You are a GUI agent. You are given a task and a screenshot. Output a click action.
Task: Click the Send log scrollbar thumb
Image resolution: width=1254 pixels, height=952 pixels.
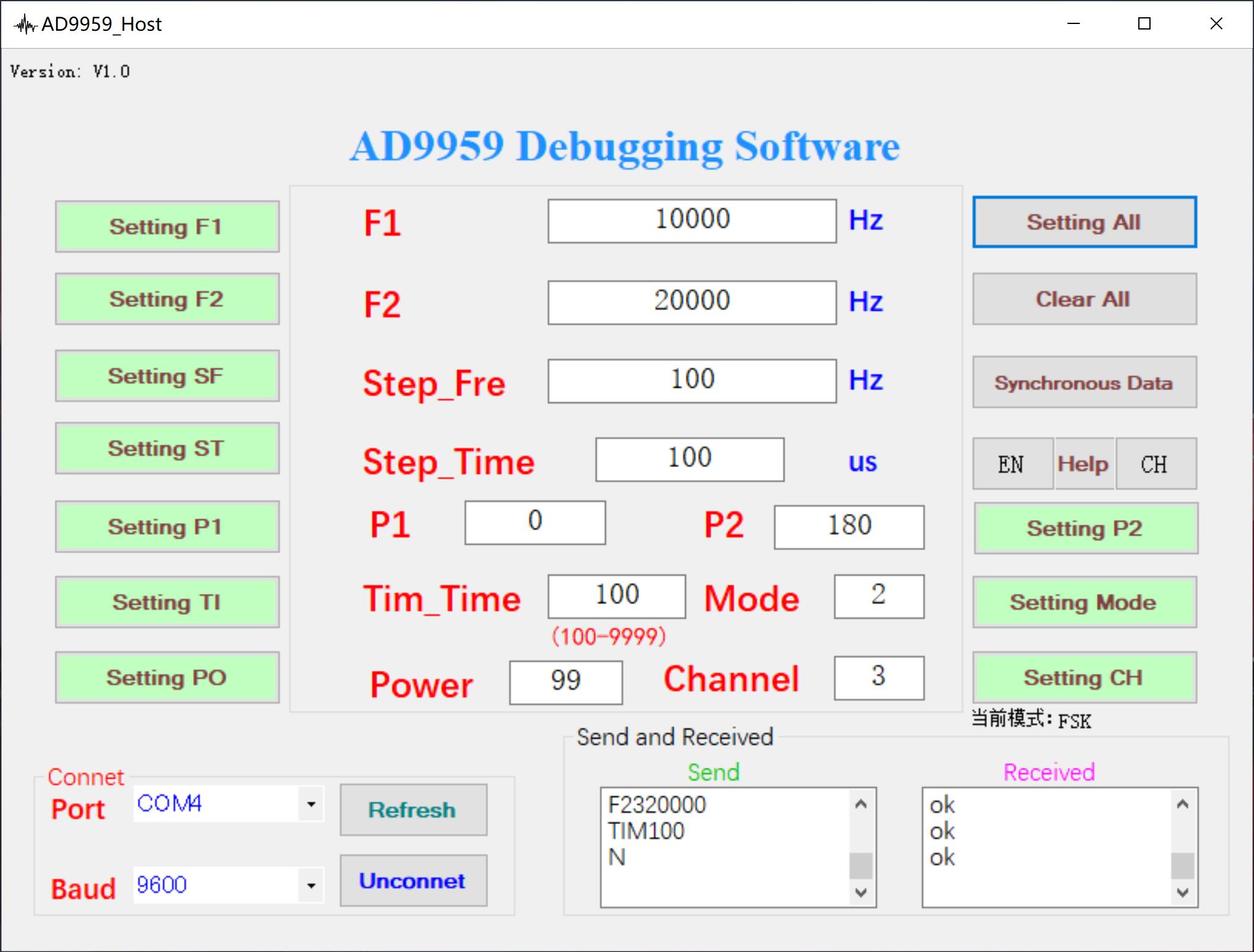point(861,865)
